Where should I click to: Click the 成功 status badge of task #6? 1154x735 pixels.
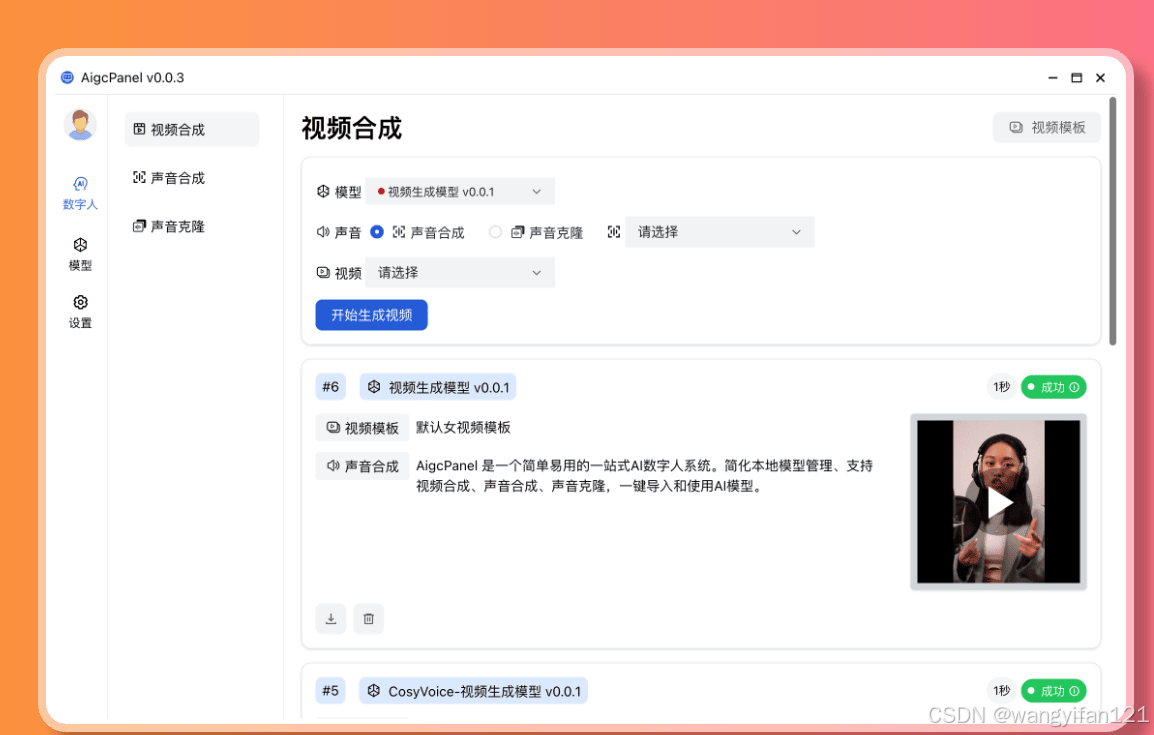tap(1053, 387)
